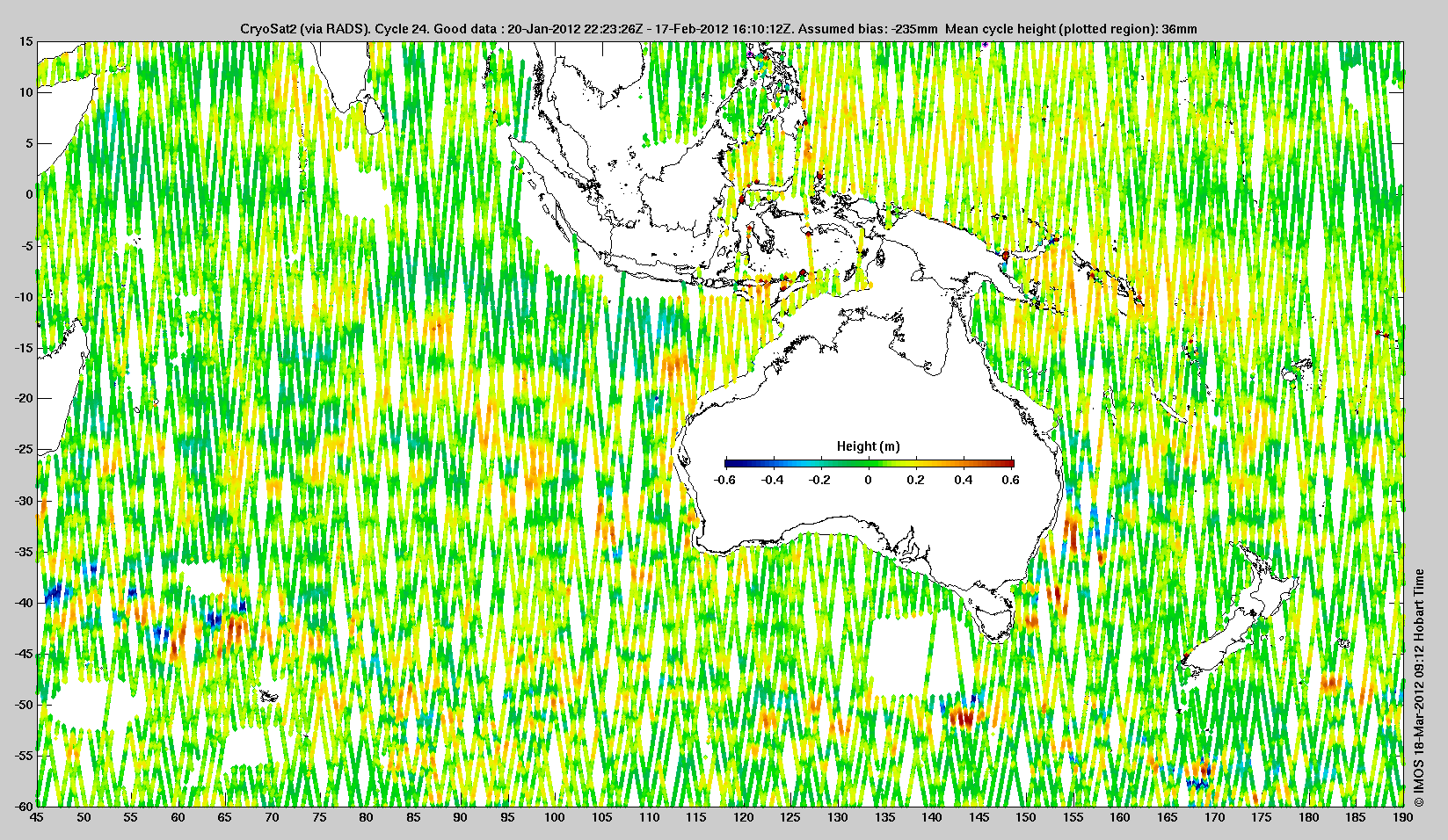
Task: Pick the "115" longitude tick label
Action: [x=696, y=817]
